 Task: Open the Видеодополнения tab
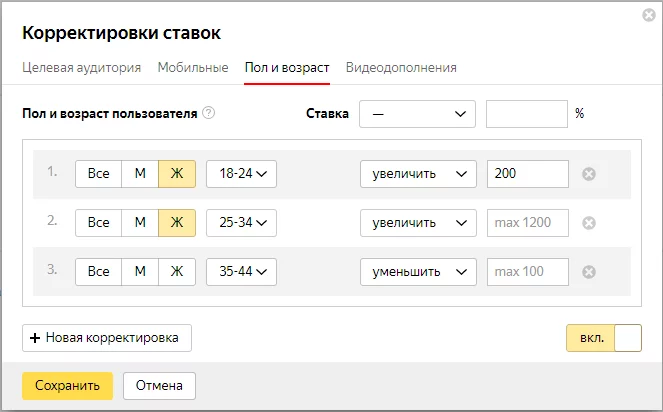tap(401, 68)
